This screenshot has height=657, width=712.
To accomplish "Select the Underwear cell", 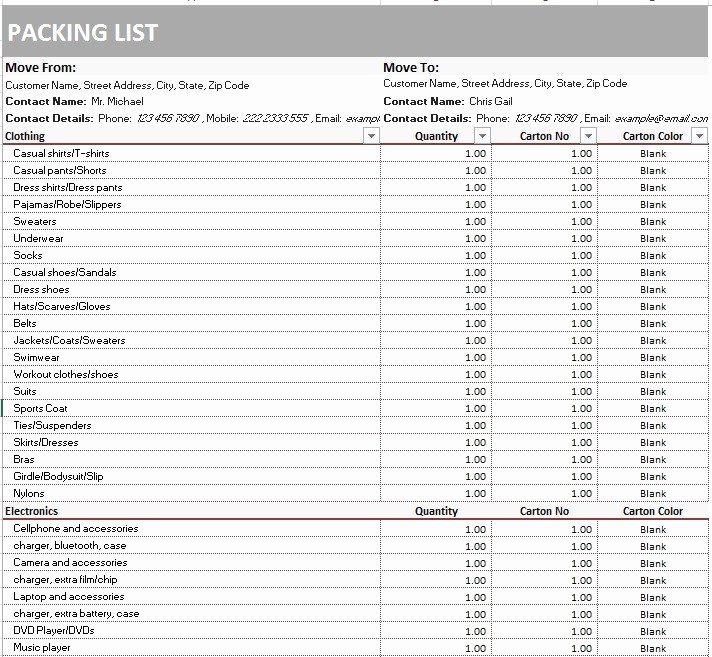I will click(192, 238).
